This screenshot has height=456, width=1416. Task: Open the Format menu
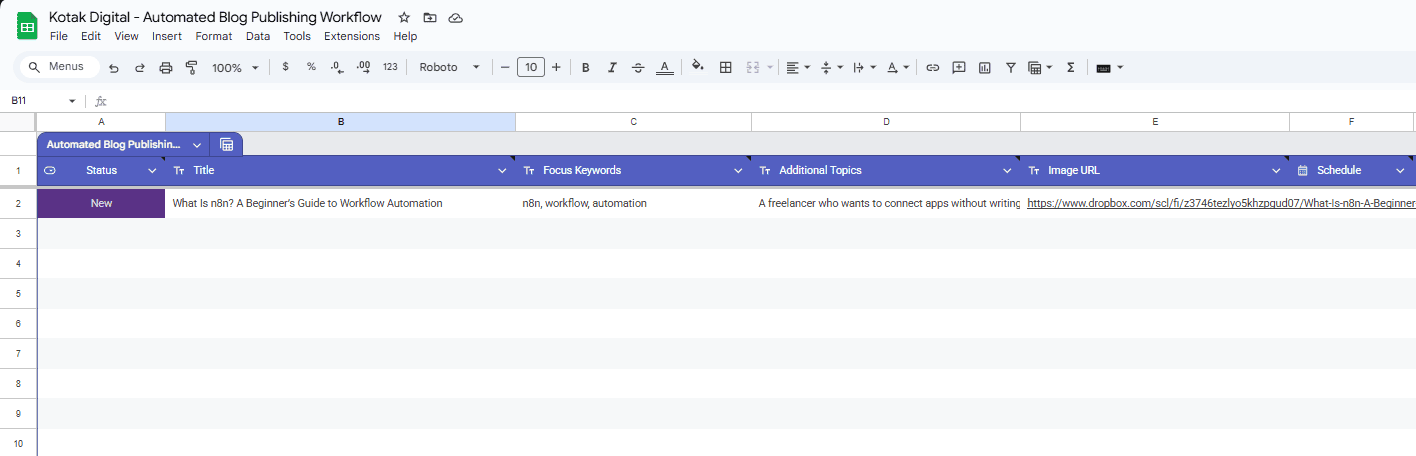click(x=214, y=36)
